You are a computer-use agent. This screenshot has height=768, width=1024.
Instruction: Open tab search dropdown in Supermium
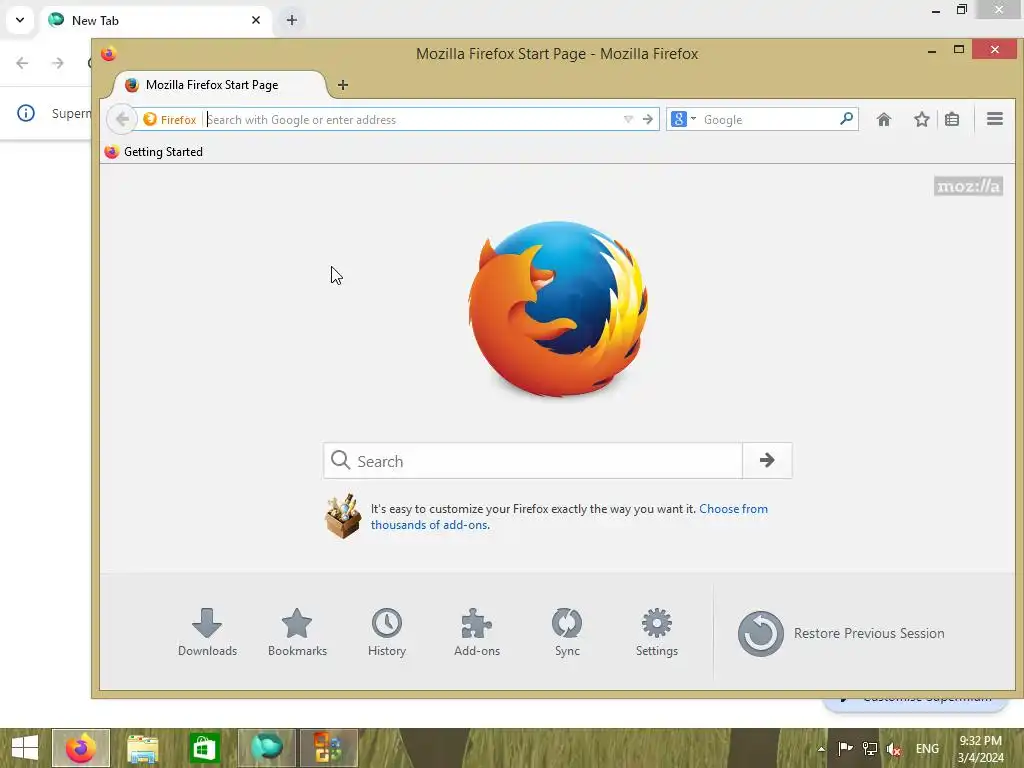pos(20,20)
